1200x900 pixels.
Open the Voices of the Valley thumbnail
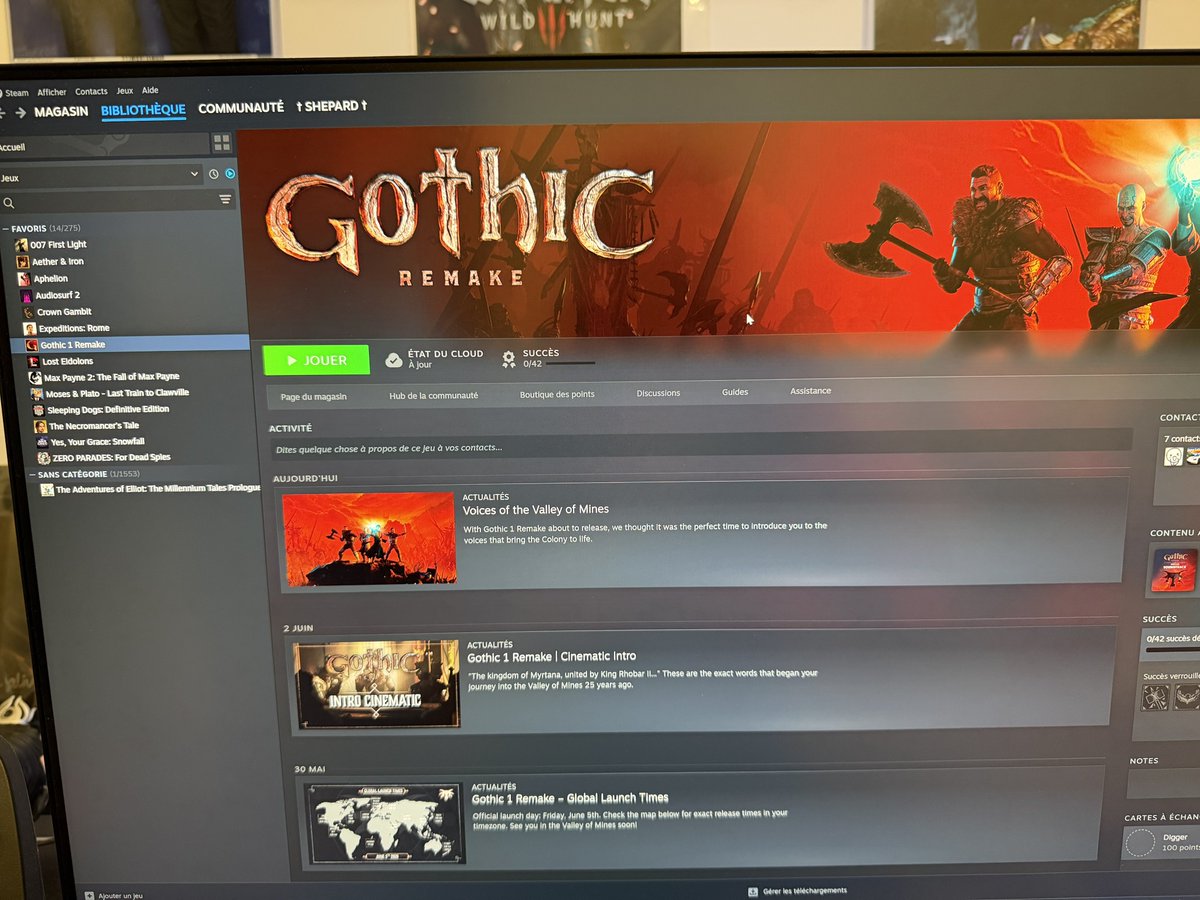click(x=369, y=540)
